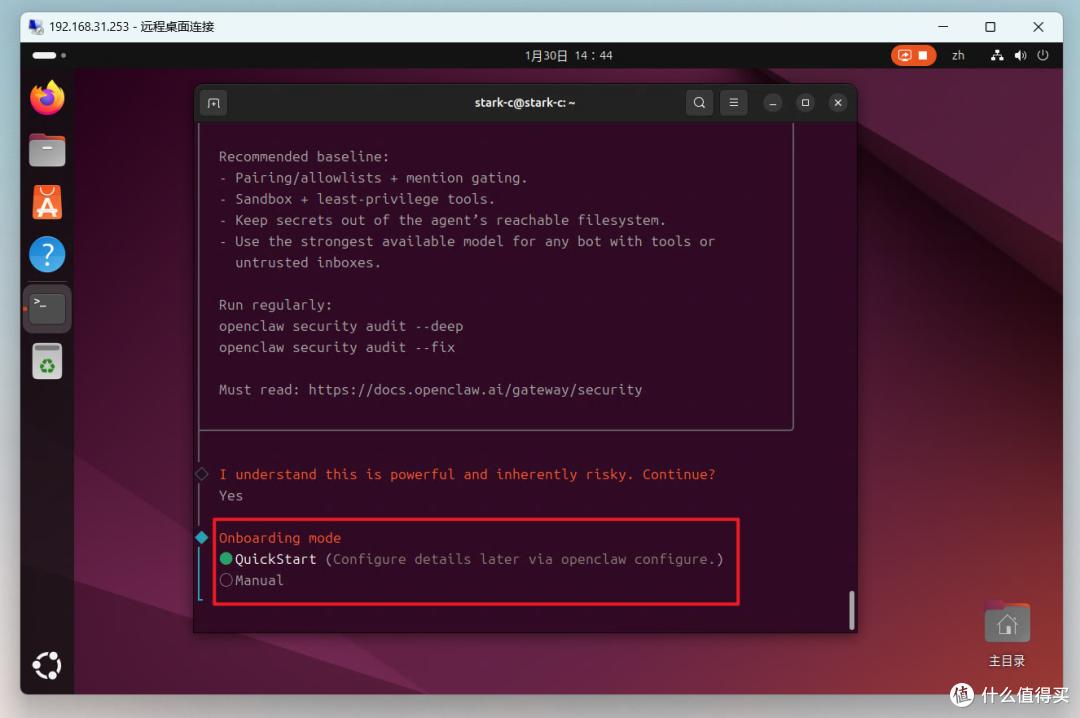Launch Ubuntu App Center from dock

point(47,203)
